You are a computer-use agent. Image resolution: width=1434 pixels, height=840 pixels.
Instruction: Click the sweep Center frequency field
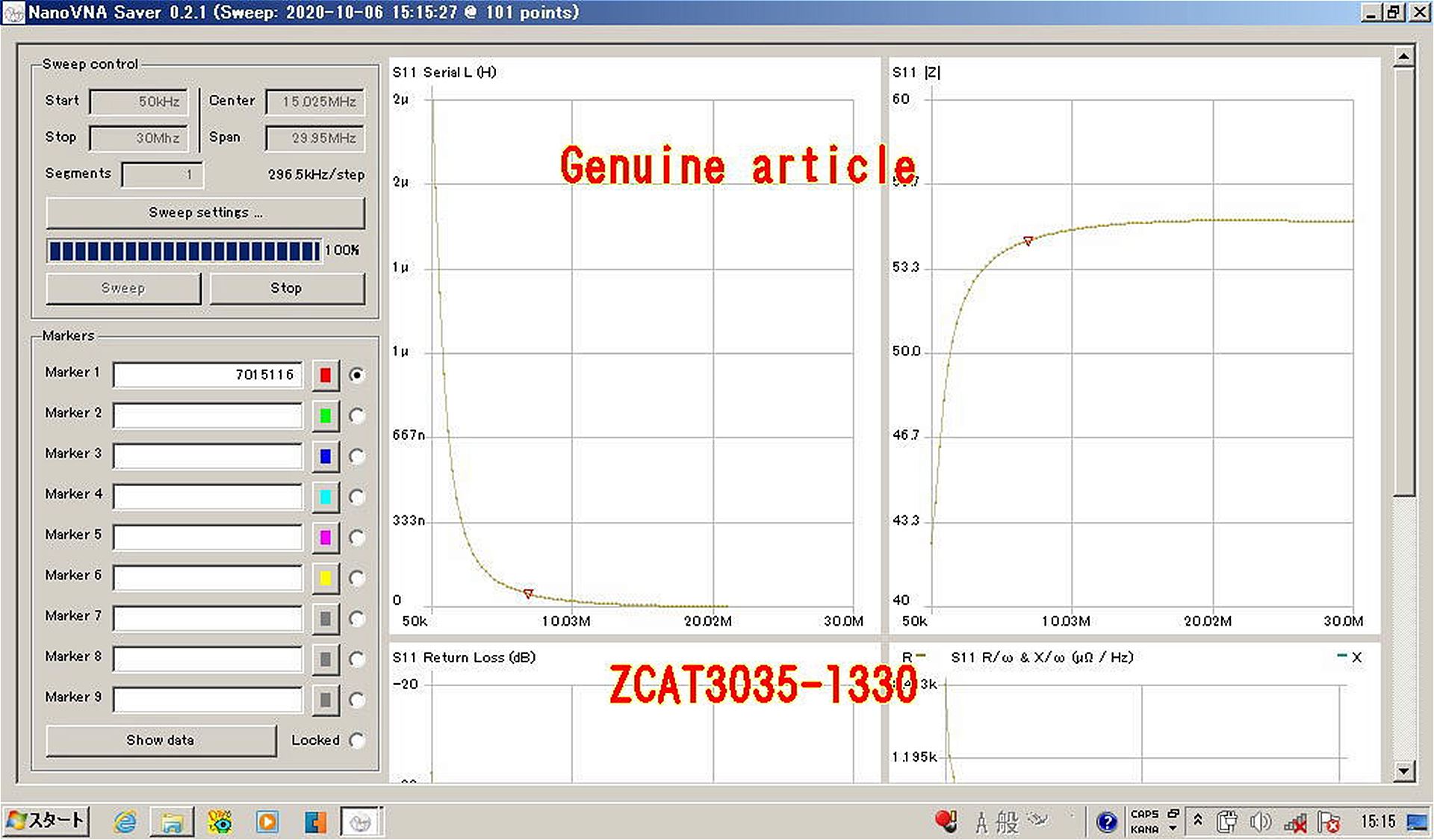click(315, 102)
